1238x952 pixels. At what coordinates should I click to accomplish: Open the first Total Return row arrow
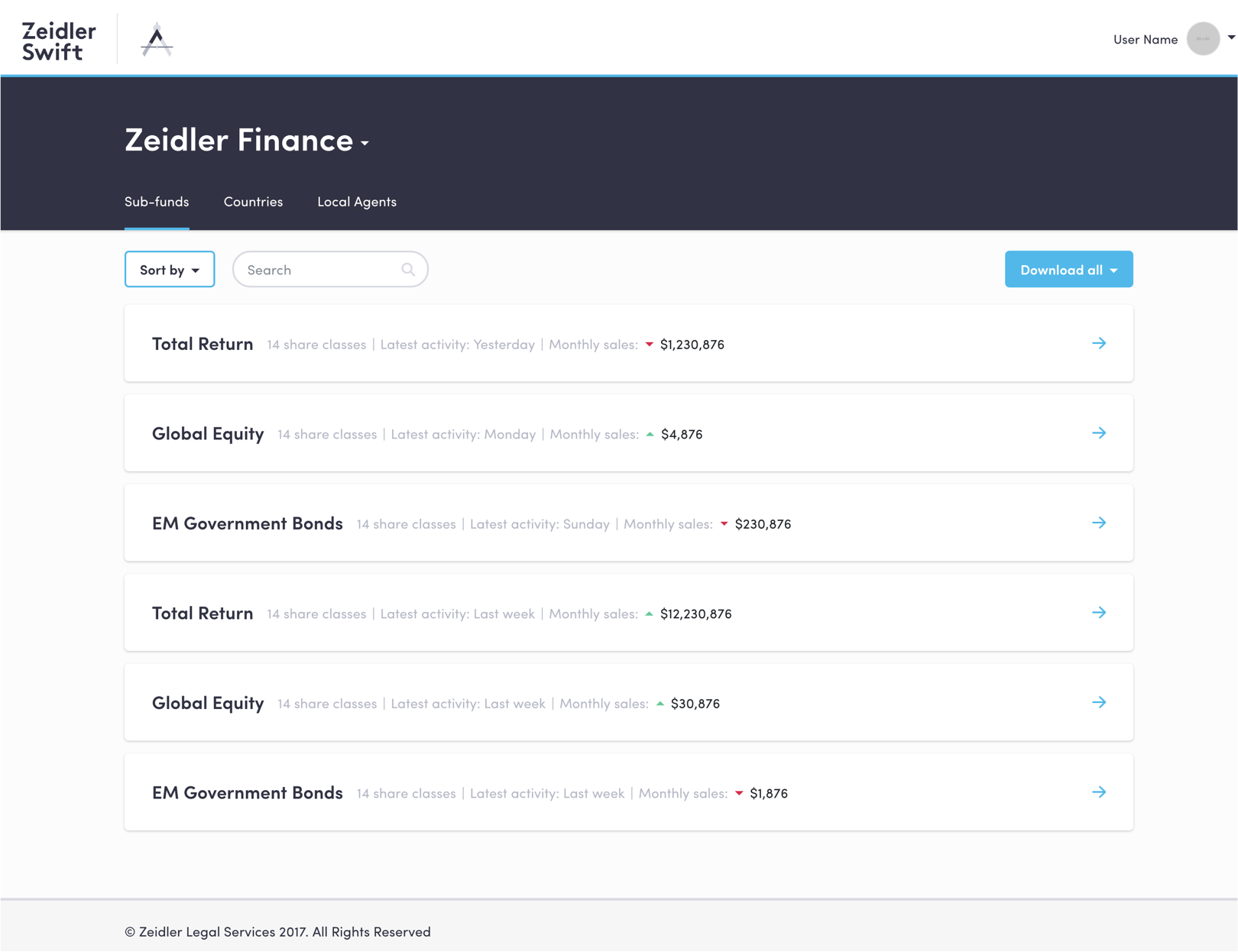(x=1099, y=344)
